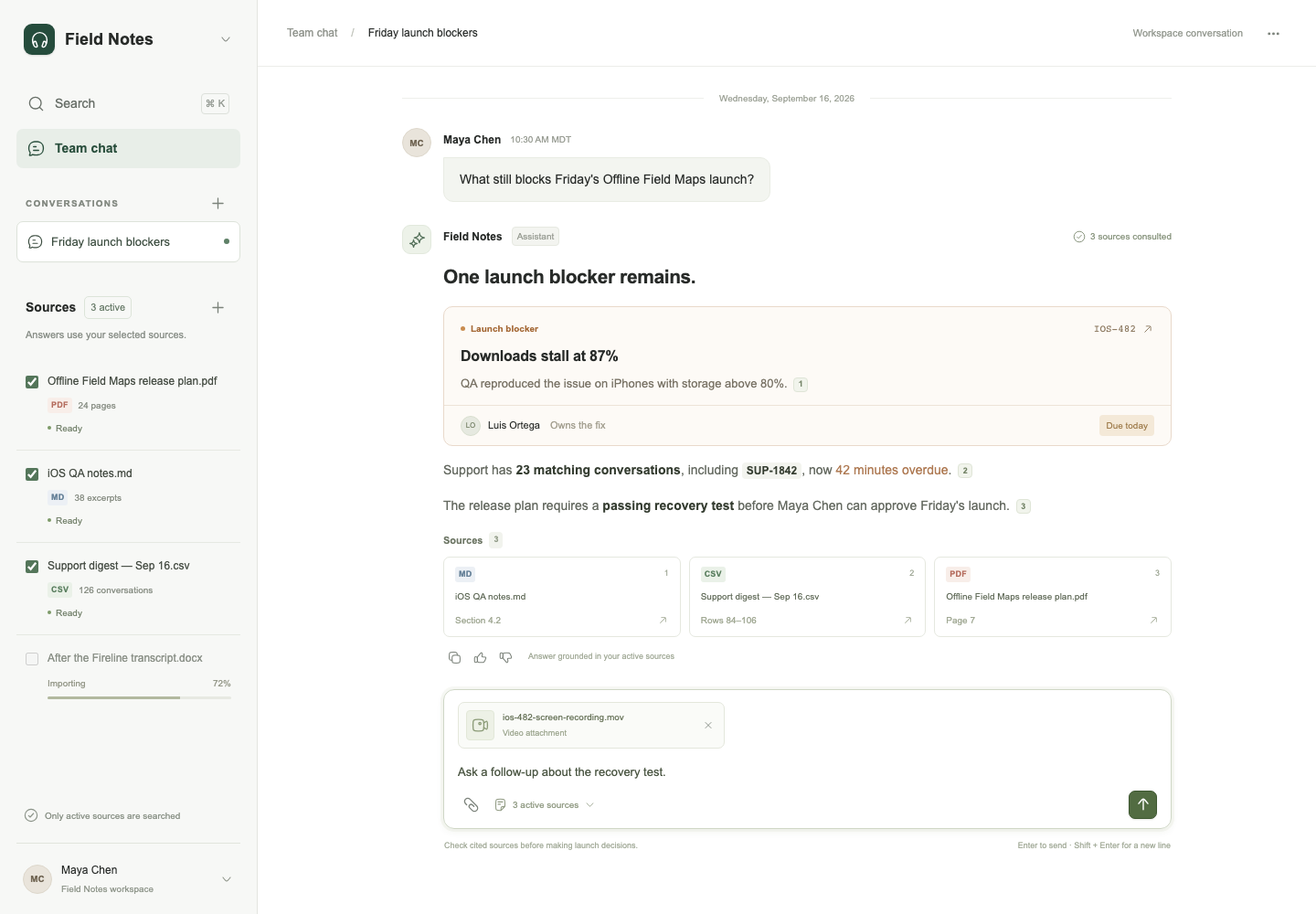Click the Luis Ortega owner name
This screenshot has height=914, width=1316.
pos(514,426)
